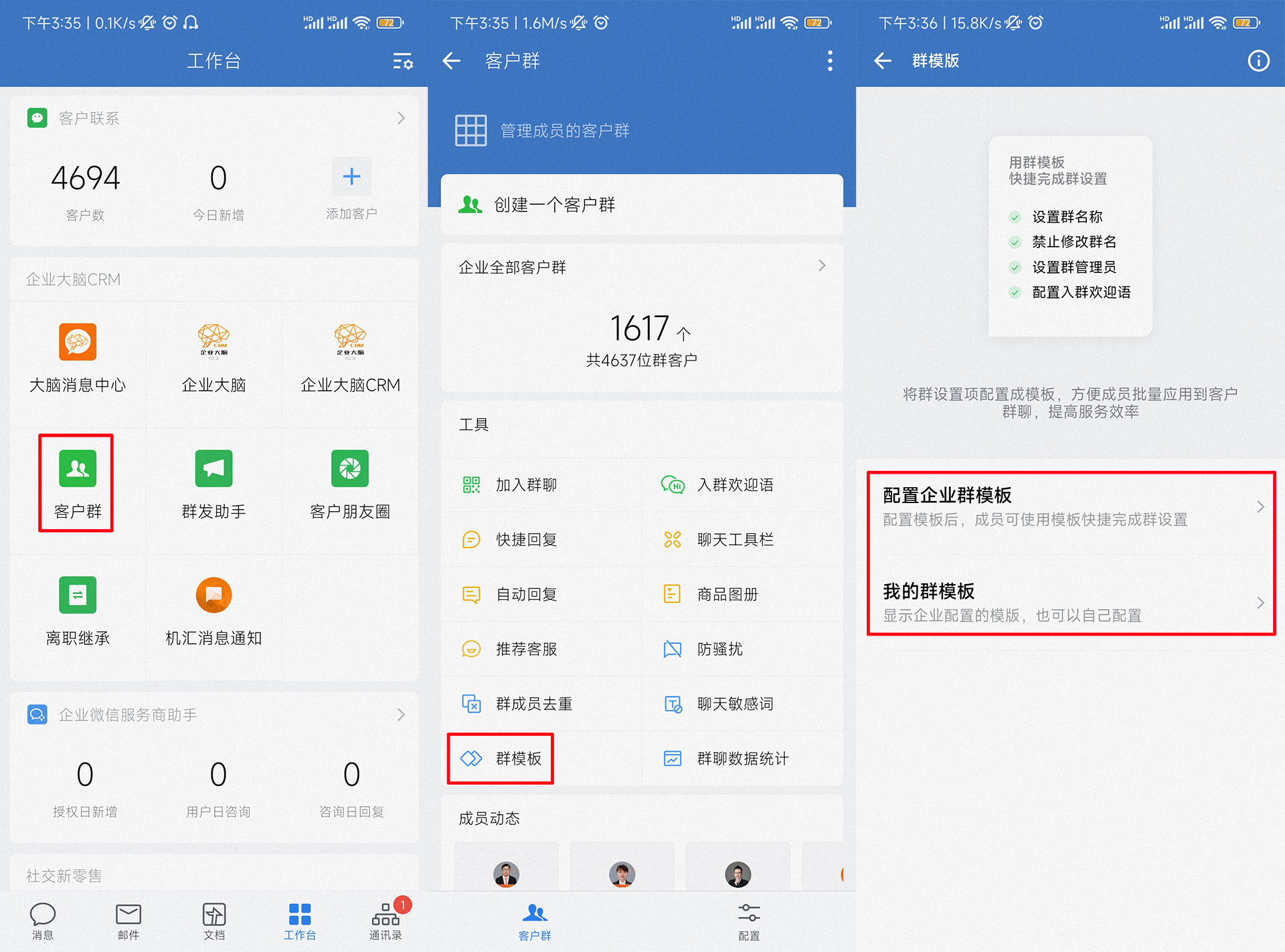Screen dimensions: 1285x952
Task: Open 大脑消息中心 icon
Action: point(78,342)
